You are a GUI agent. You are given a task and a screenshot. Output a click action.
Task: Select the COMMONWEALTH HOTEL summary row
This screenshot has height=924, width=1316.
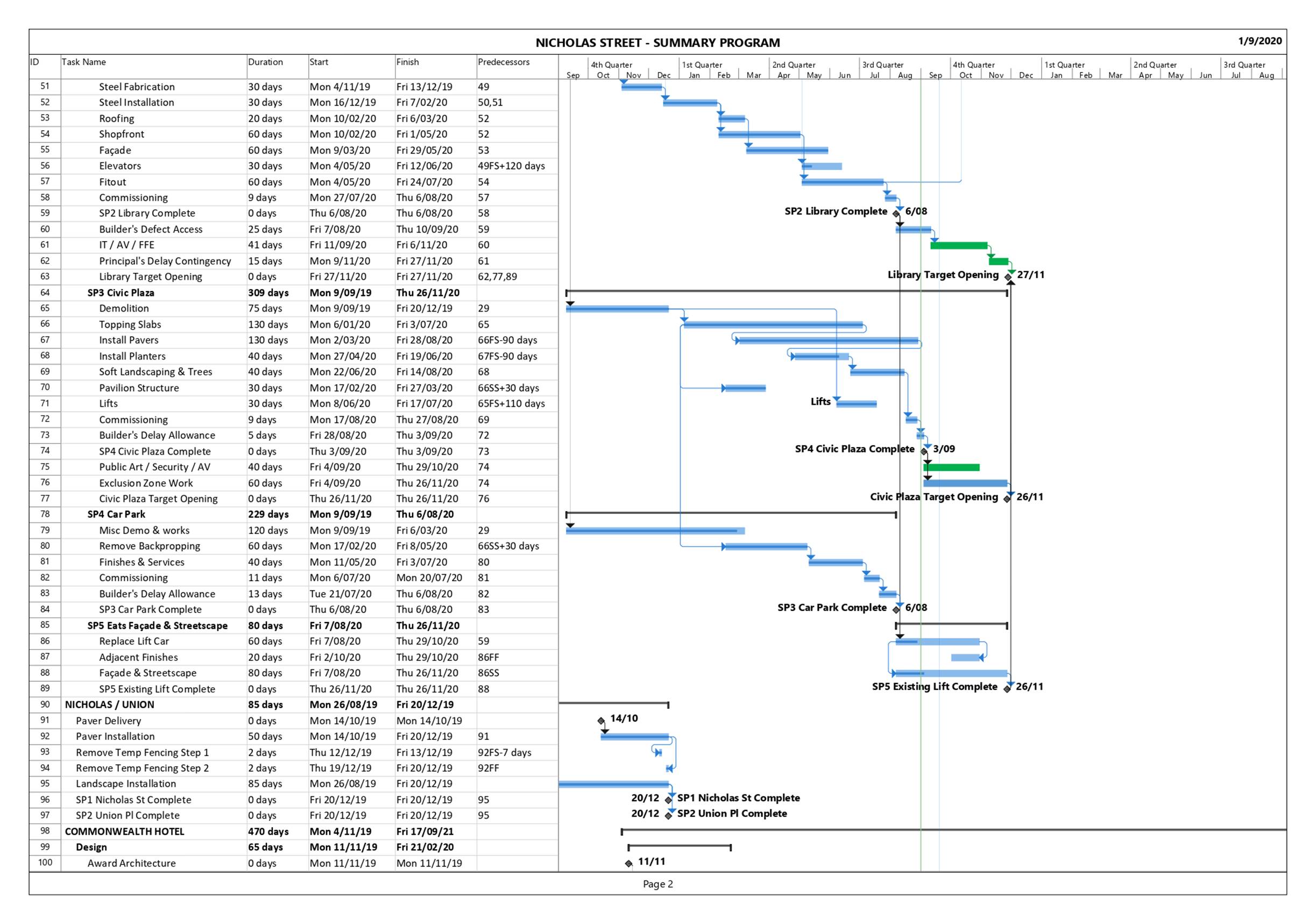click(x=293, y=832)
